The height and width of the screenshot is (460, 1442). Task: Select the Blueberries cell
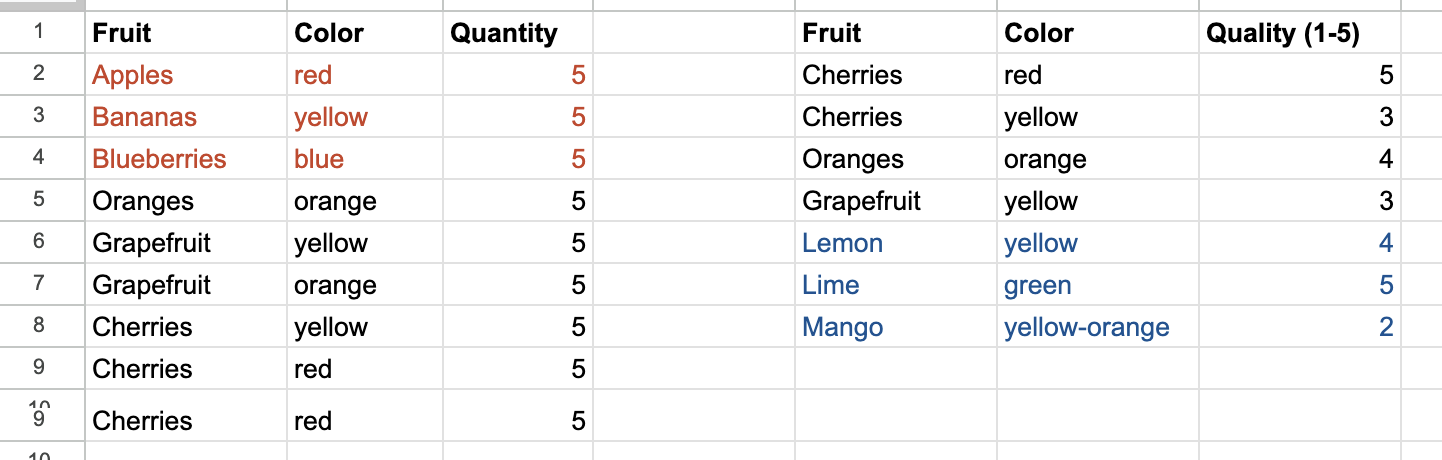point(159,159)
